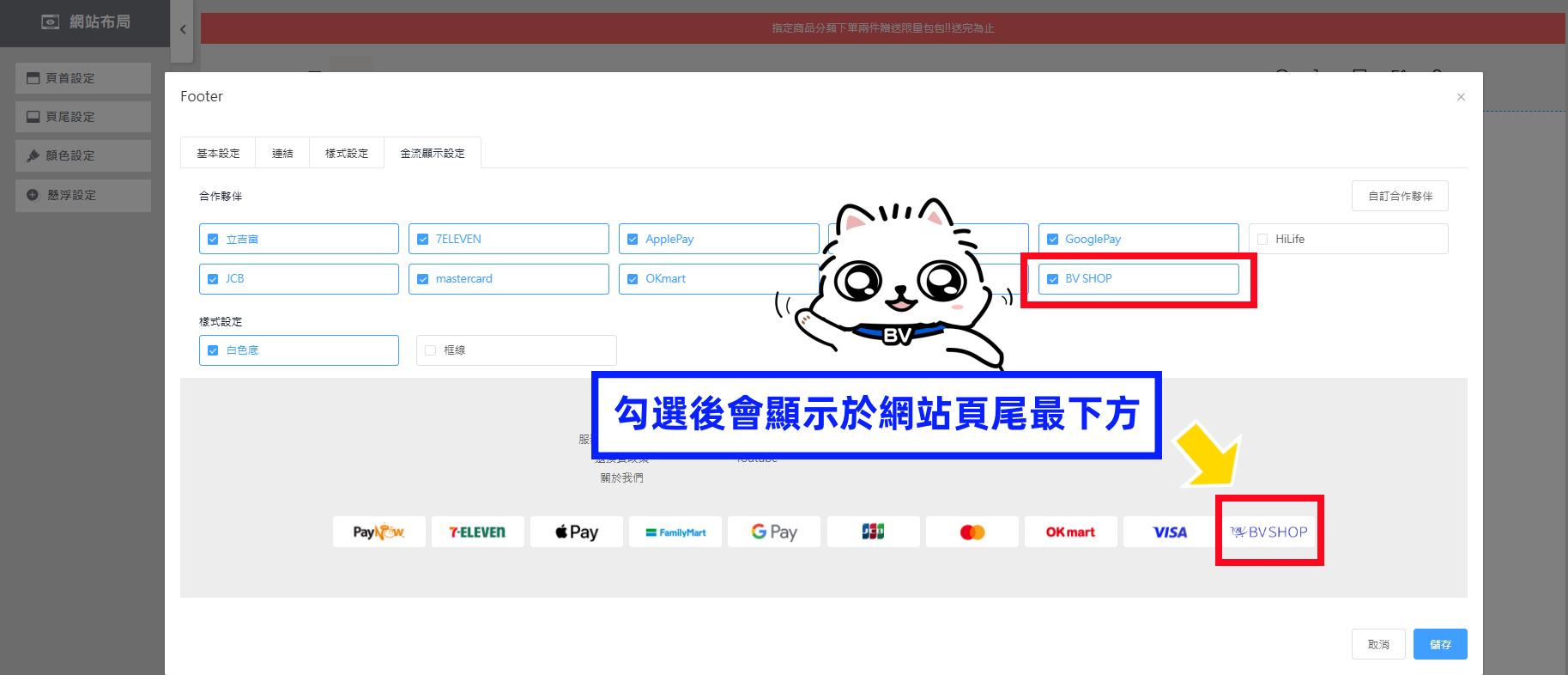Click the 關於我們 link in the preview
The height and width of the screenshot is (675, 1568).
click(x=621, y=477)
